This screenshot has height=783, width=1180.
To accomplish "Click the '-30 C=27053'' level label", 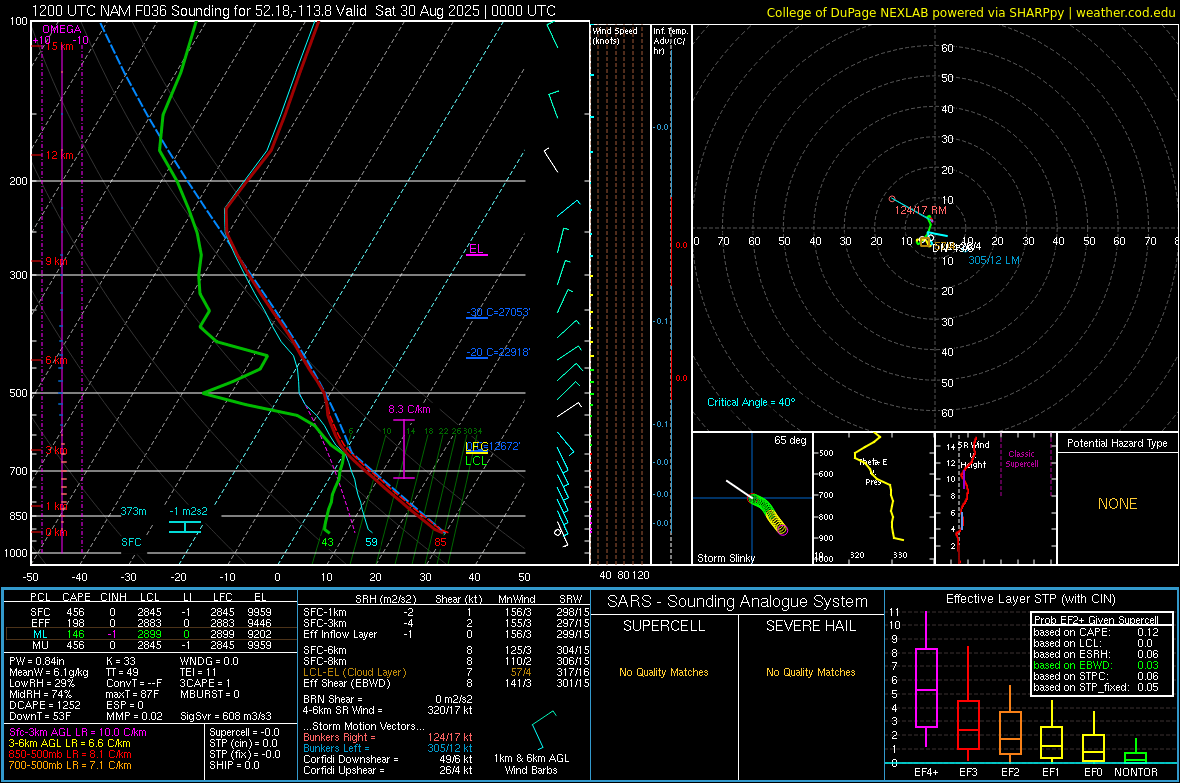I will click(x=498, y=312).
